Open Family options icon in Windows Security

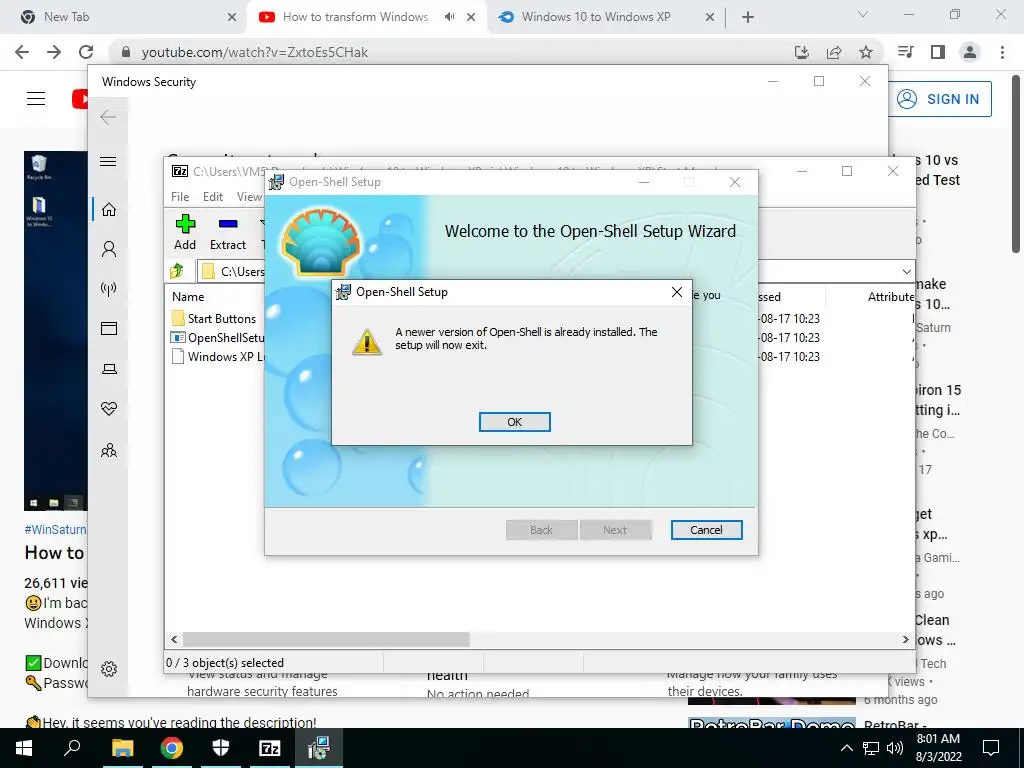[x=109, y=450]
